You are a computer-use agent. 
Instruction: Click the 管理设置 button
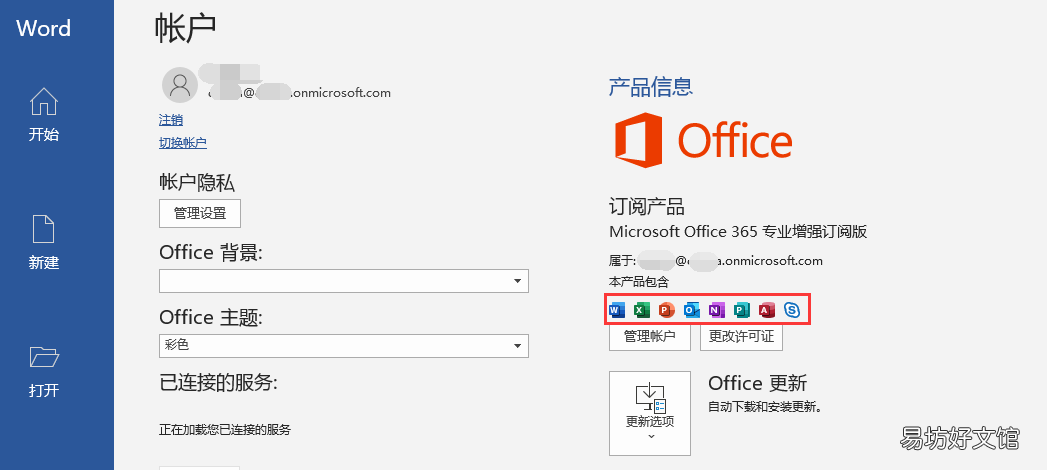click(x=200, y=214)
